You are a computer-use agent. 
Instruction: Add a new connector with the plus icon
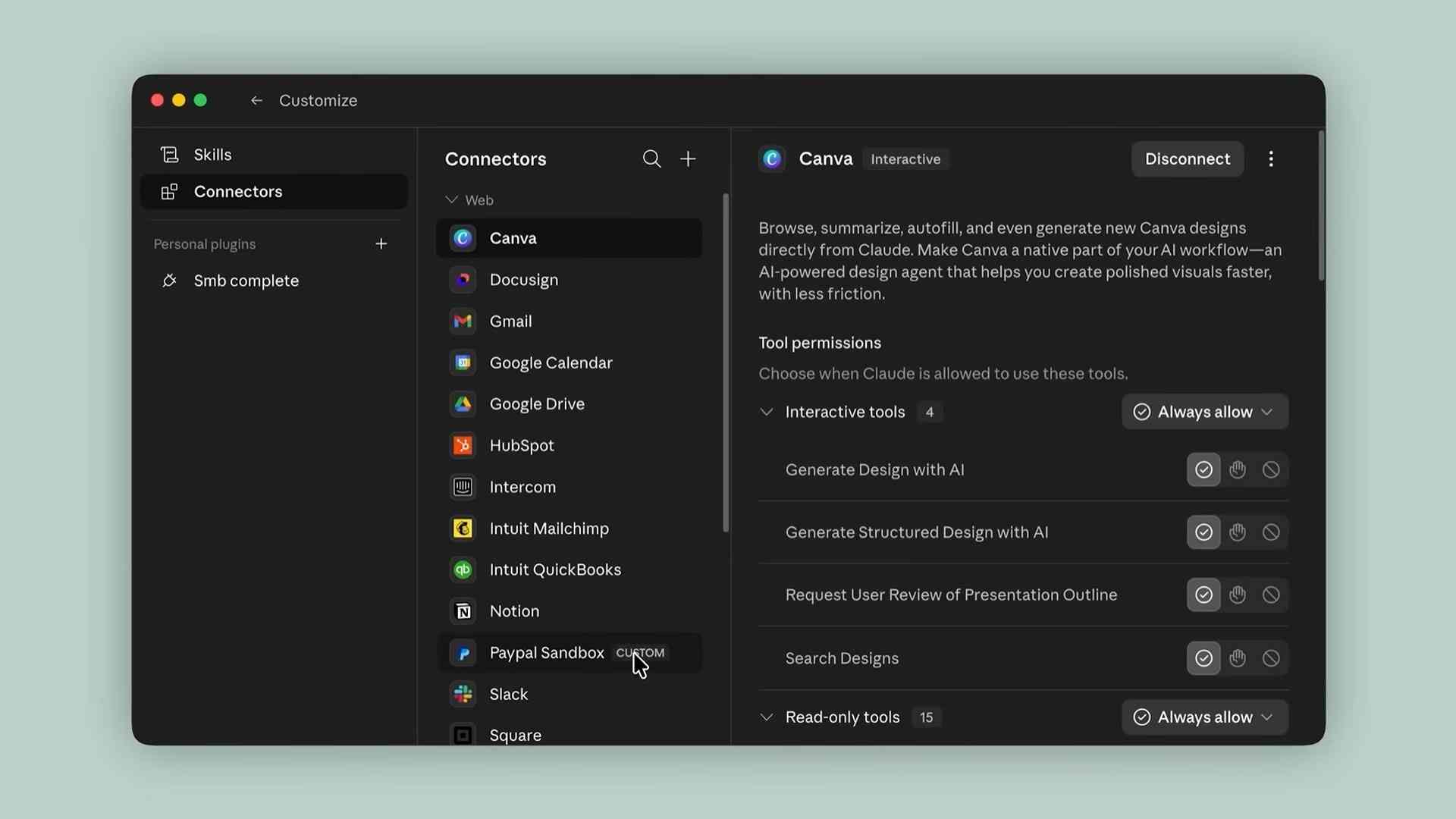pyautogui.click(x=688, y=158)
